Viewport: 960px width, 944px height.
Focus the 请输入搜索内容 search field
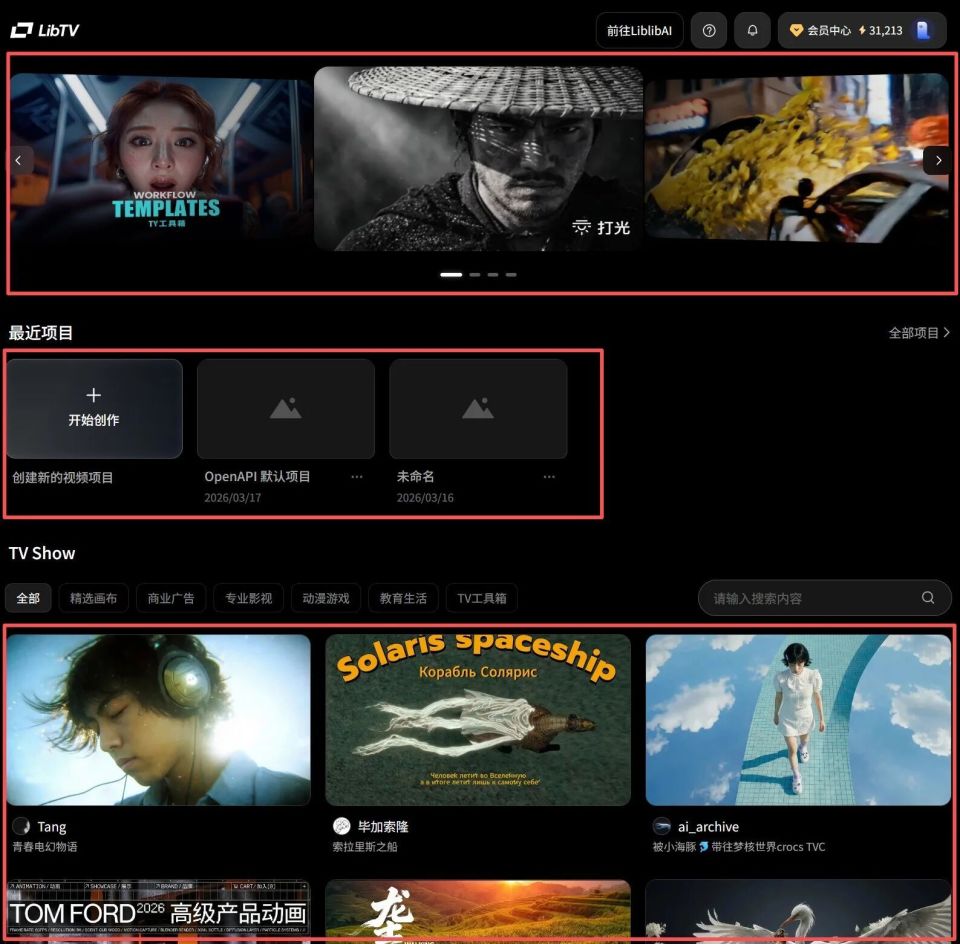[x=824, y=598]
